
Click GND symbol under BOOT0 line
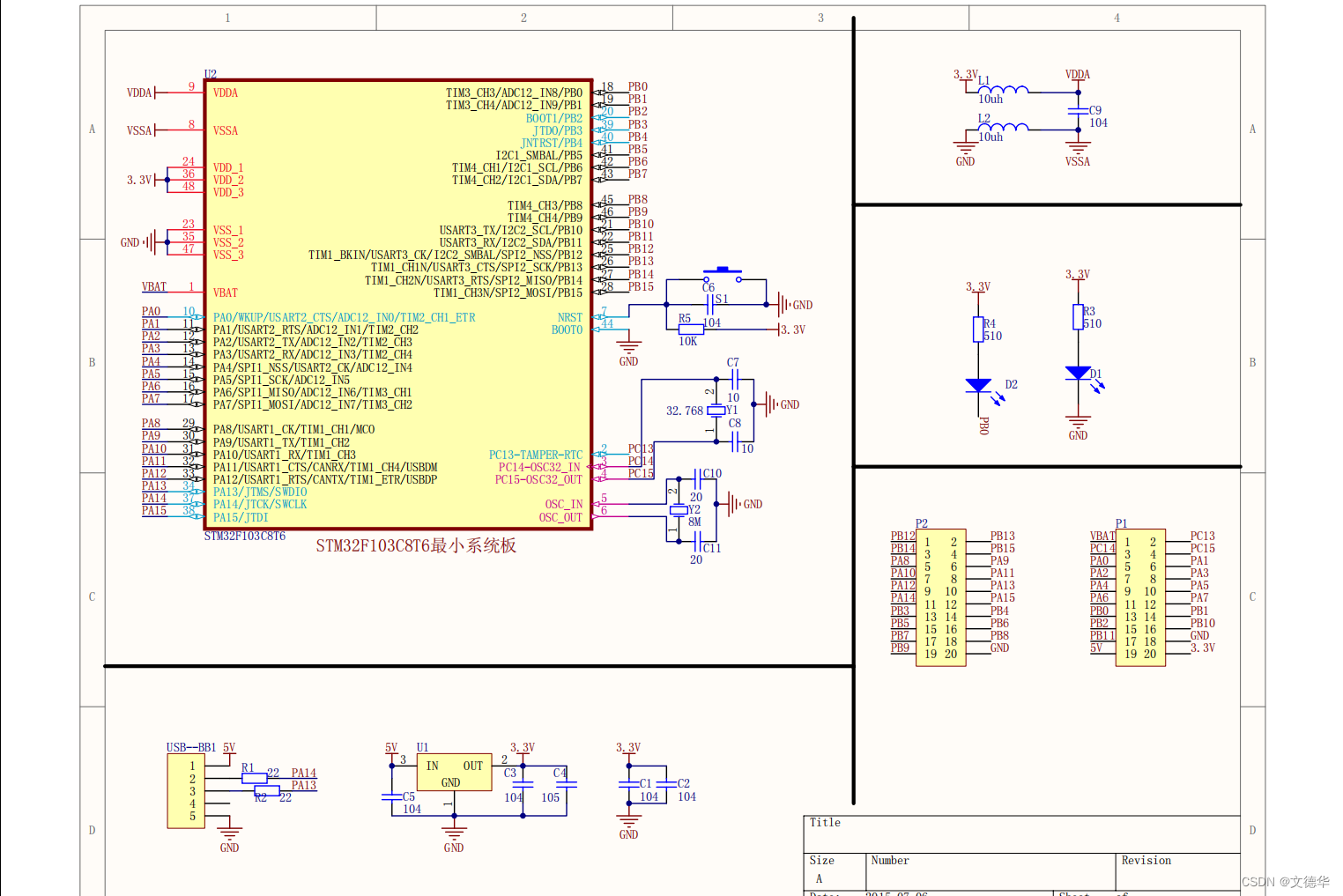coord(628,352)
